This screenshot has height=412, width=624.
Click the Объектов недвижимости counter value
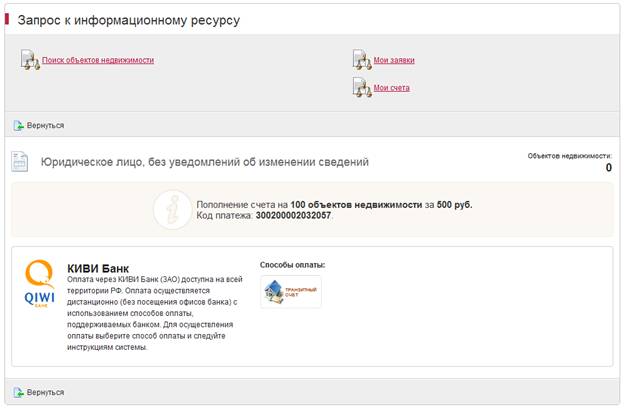pyautogui.click(x=608, y=168)
